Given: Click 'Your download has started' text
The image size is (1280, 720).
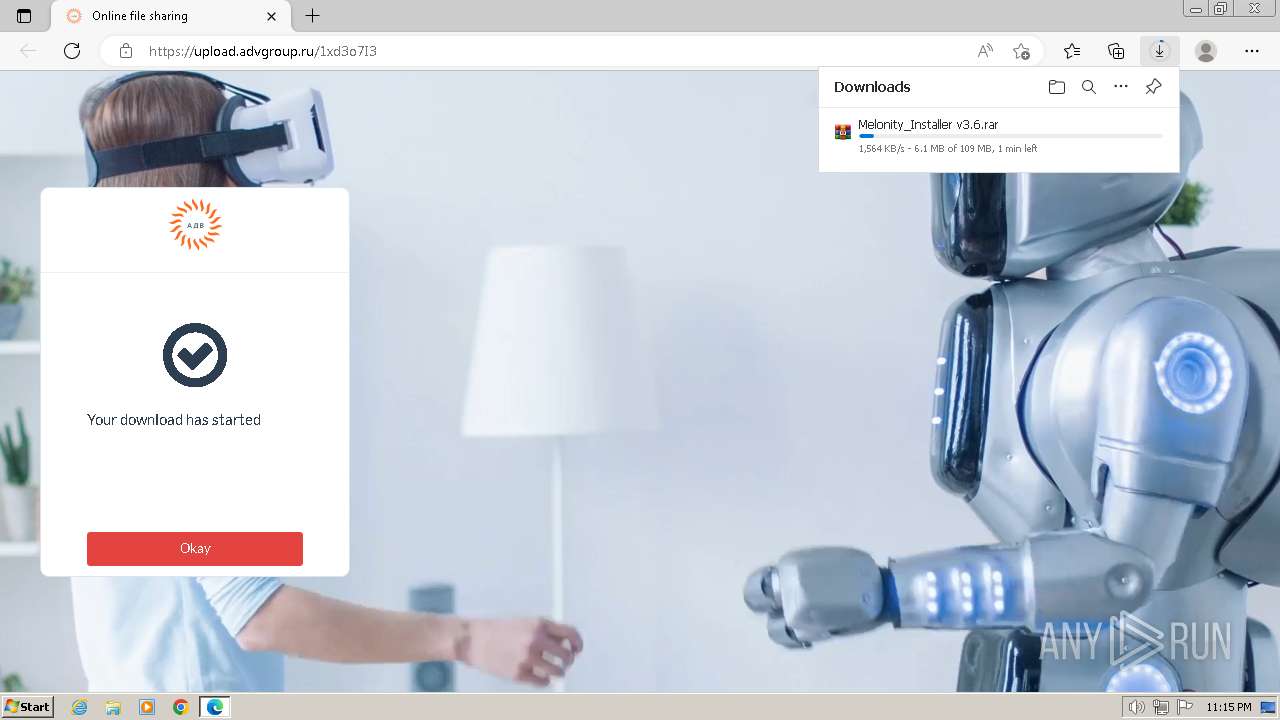Looking at the screenshot, I should [x=174, y=420].
